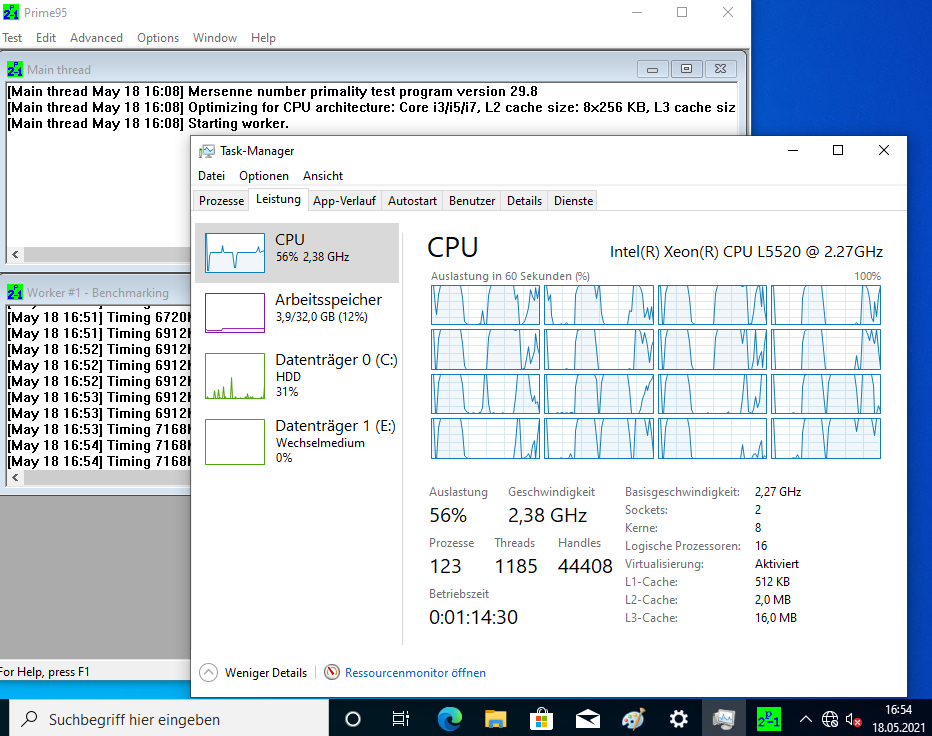Open the Window menu in Prime95
This screenshot has width=932, height=736.
coord(215,38)
